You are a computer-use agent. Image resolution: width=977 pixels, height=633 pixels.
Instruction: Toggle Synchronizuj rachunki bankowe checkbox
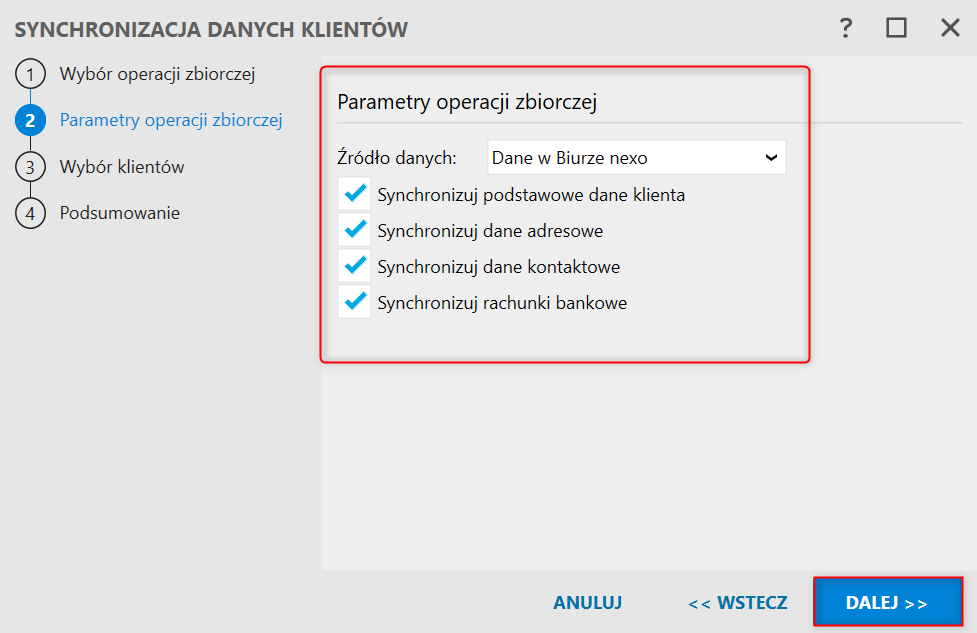pos(354,302)
